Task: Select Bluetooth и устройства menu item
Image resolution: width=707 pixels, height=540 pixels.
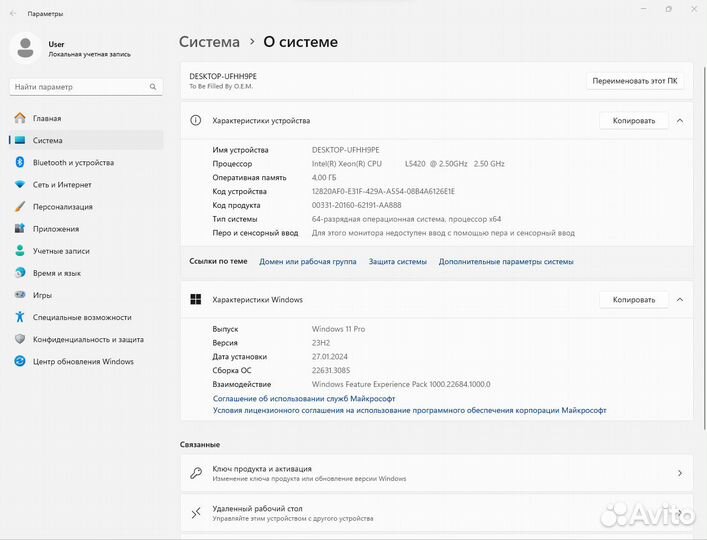Action: [x=86, y=162]
